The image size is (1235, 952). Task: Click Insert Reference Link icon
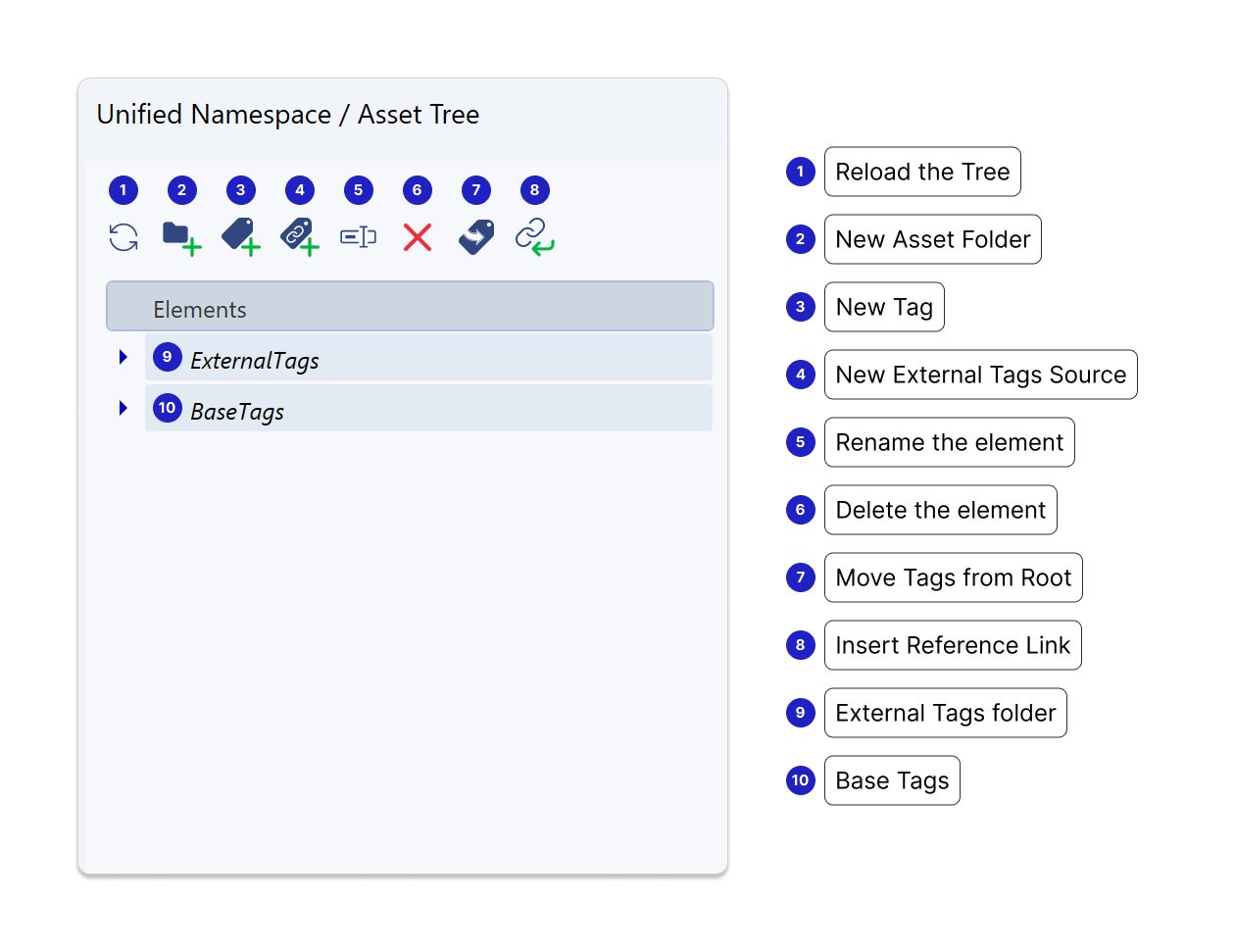[x=534, y=237]
